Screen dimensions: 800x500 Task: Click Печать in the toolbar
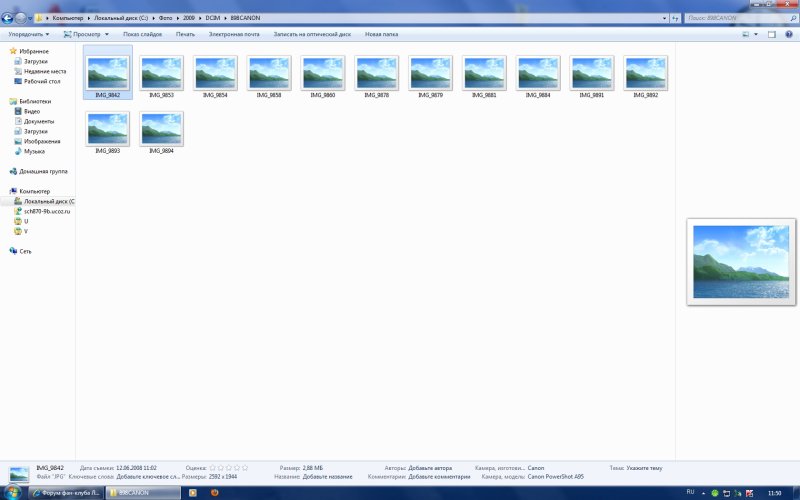click(185, 34)
